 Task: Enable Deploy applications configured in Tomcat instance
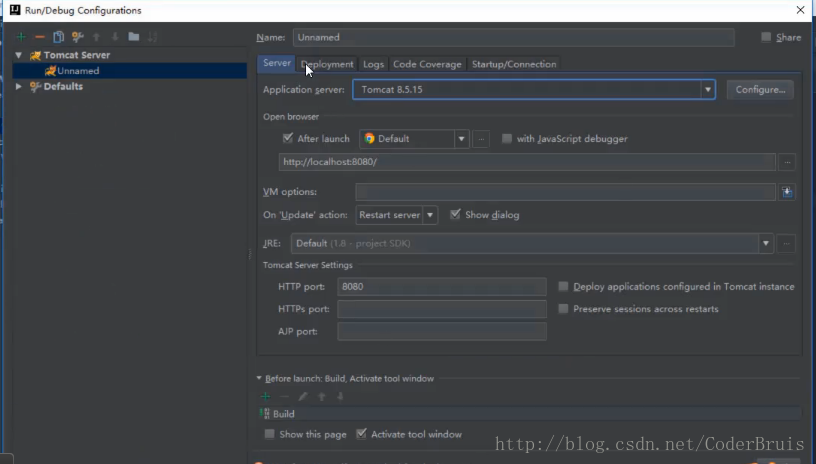coord(563,286)
